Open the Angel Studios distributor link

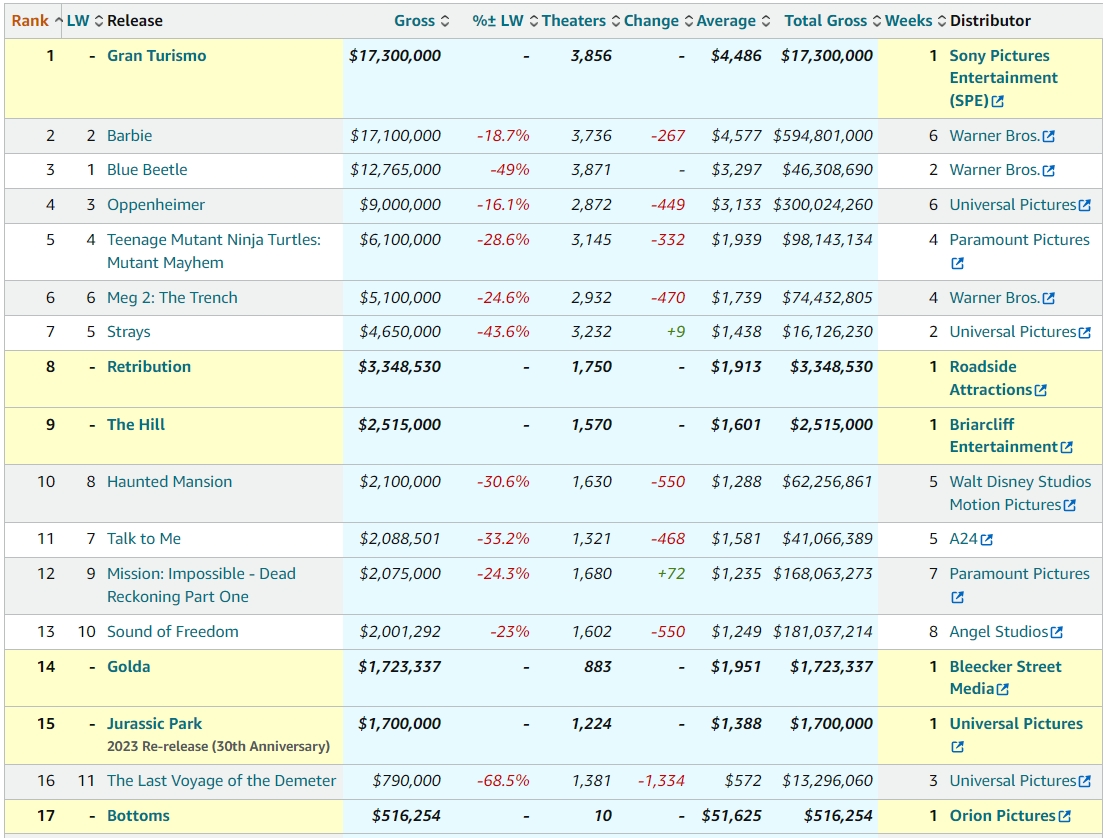tap(998, 632)
